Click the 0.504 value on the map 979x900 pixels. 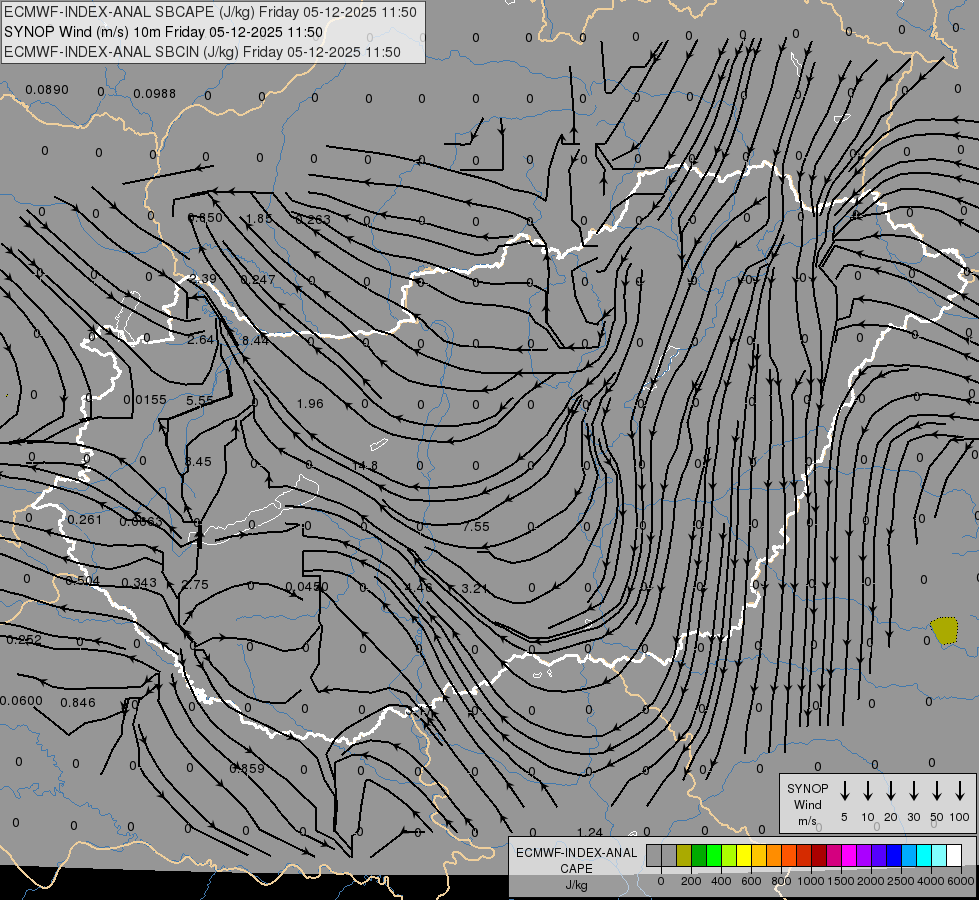click(82, 581)
